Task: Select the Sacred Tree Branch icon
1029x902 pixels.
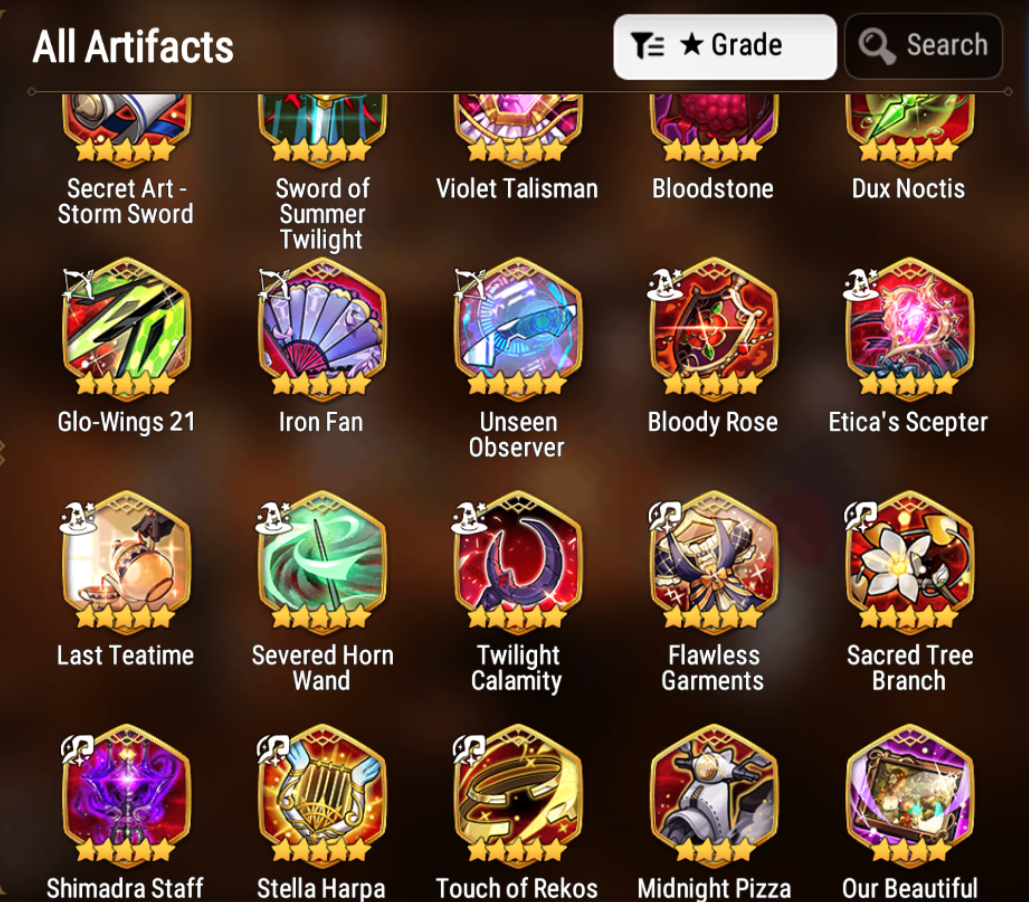Action: [x=910, y=562]
